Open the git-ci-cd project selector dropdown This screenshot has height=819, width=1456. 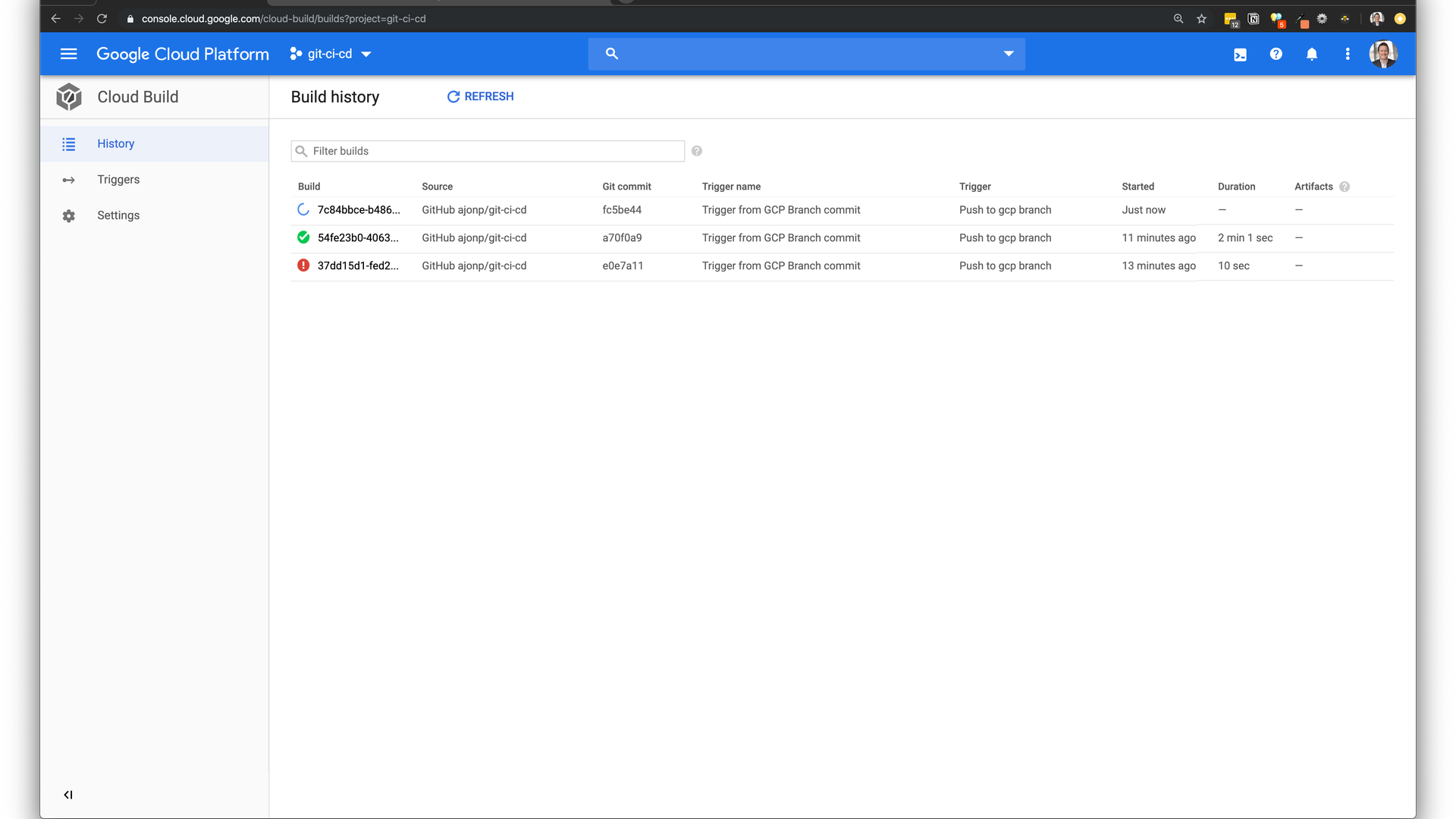[x=331, y=54]
